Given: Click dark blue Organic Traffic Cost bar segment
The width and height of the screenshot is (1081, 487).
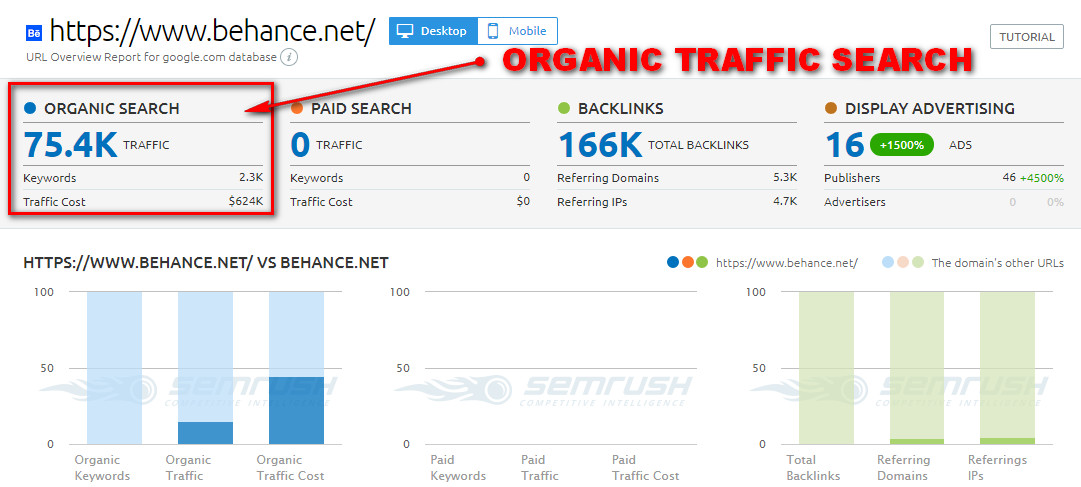Looking at the screenshot, I should click(296, 410).
